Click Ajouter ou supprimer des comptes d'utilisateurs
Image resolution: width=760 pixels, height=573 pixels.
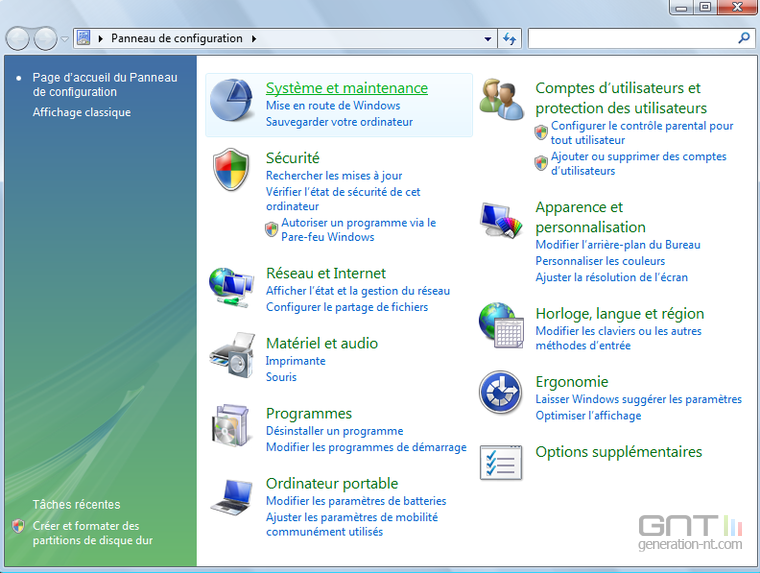638,163
